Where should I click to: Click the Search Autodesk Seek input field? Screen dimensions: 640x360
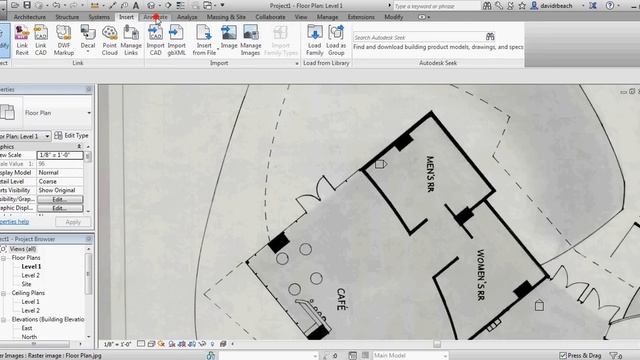[418, 37]
